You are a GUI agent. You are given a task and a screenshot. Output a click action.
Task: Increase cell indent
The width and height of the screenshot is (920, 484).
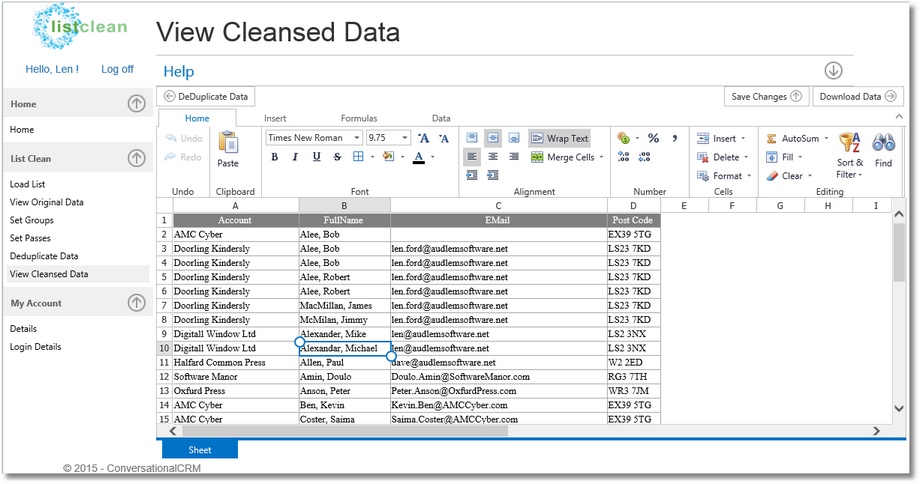tap(493, 175)
